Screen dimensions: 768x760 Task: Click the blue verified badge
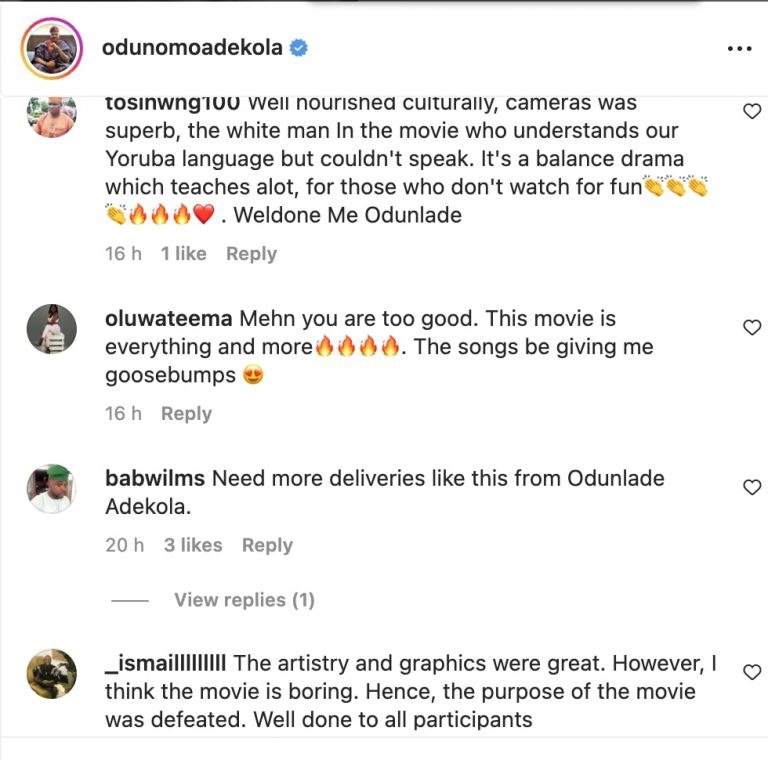pos(299,48)
